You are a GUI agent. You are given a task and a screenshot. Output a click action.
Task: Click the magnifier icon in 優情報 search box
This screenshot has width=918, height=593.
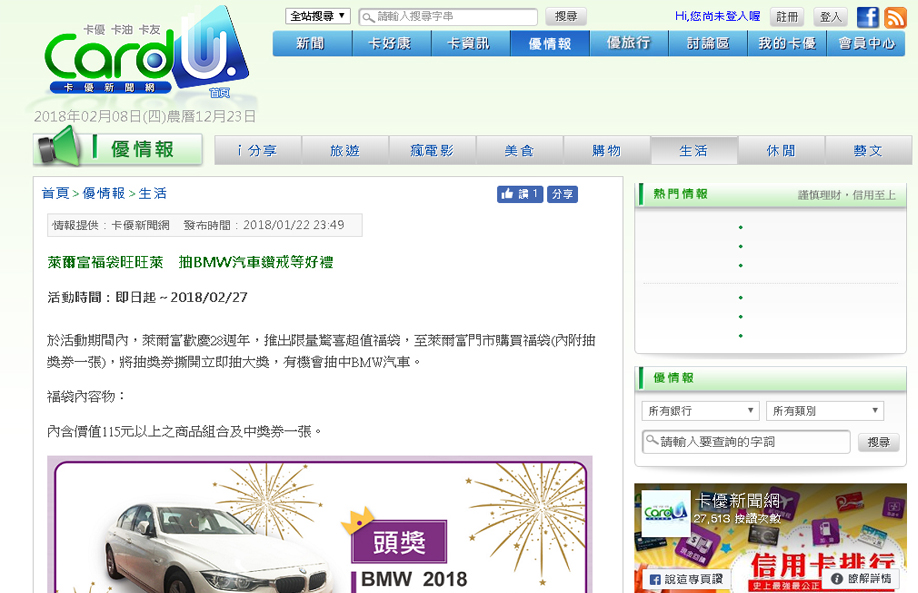coord(651,439)
